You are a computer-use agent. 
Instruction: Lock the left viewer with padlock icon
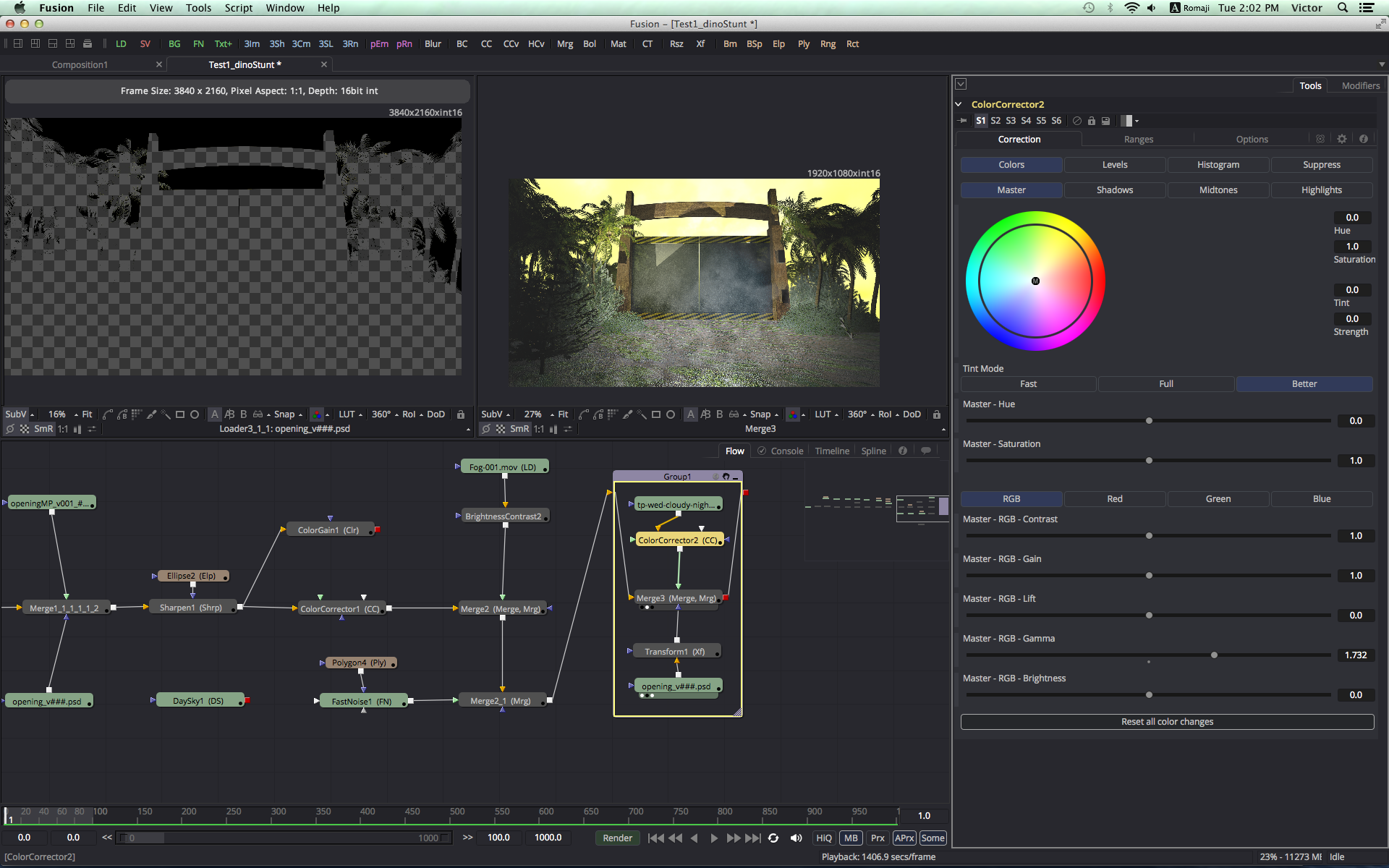point(461,414)
